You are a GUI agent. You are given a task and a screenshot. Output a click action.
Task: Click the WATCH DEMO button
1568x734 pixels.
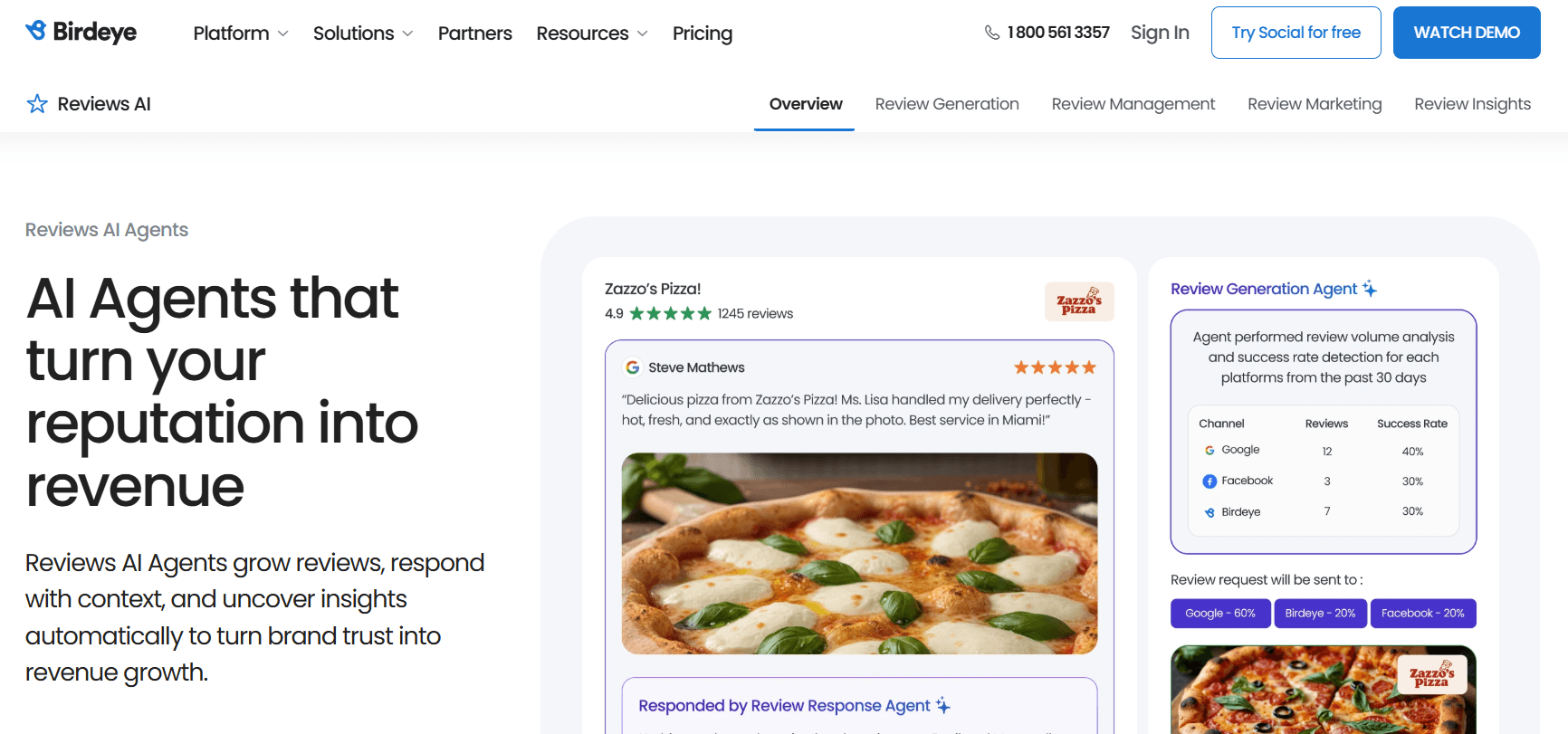pos(1467,33)
